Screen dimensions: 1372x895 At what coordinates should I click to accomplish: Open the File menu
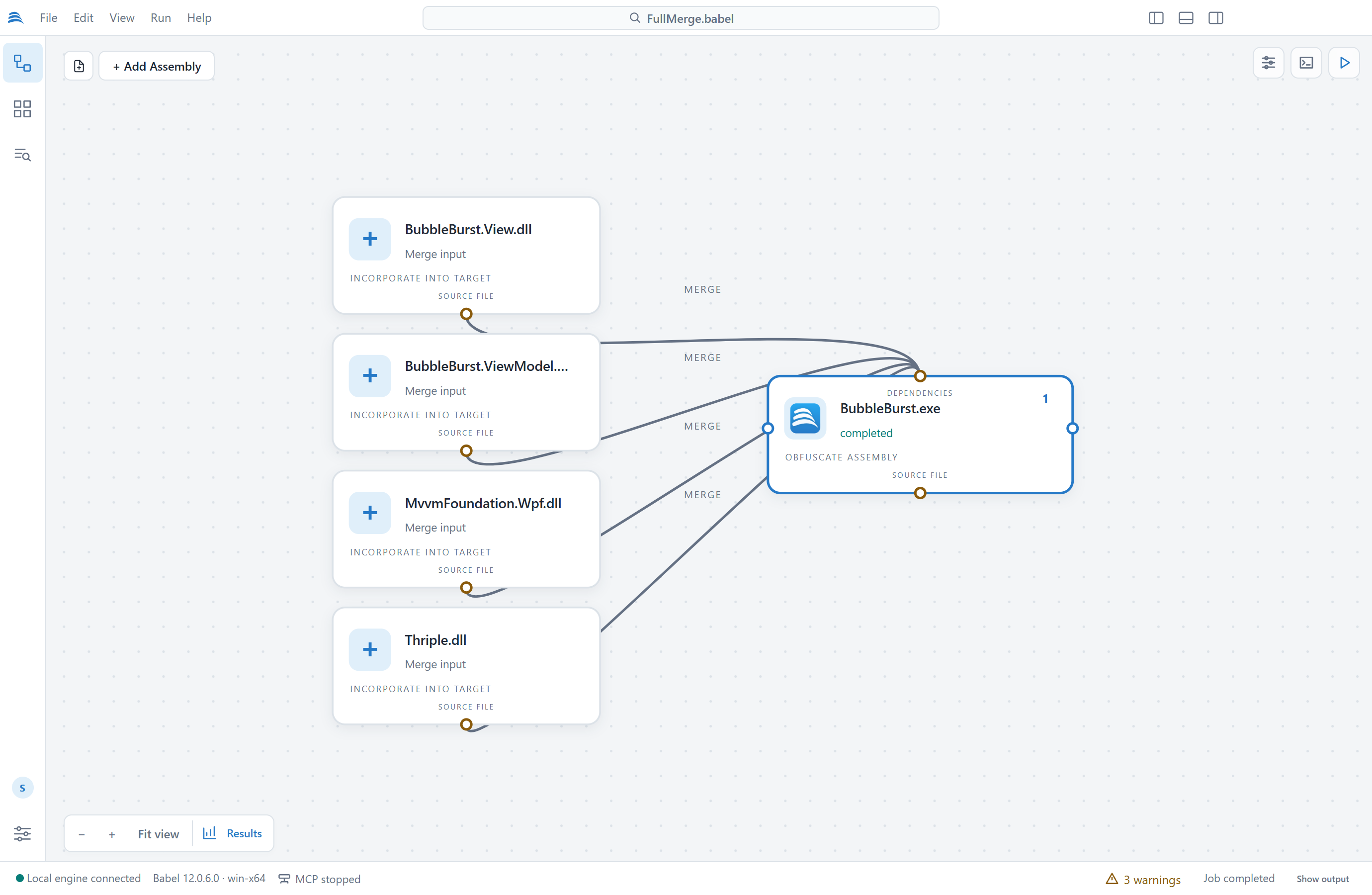(x=48, y=18)
